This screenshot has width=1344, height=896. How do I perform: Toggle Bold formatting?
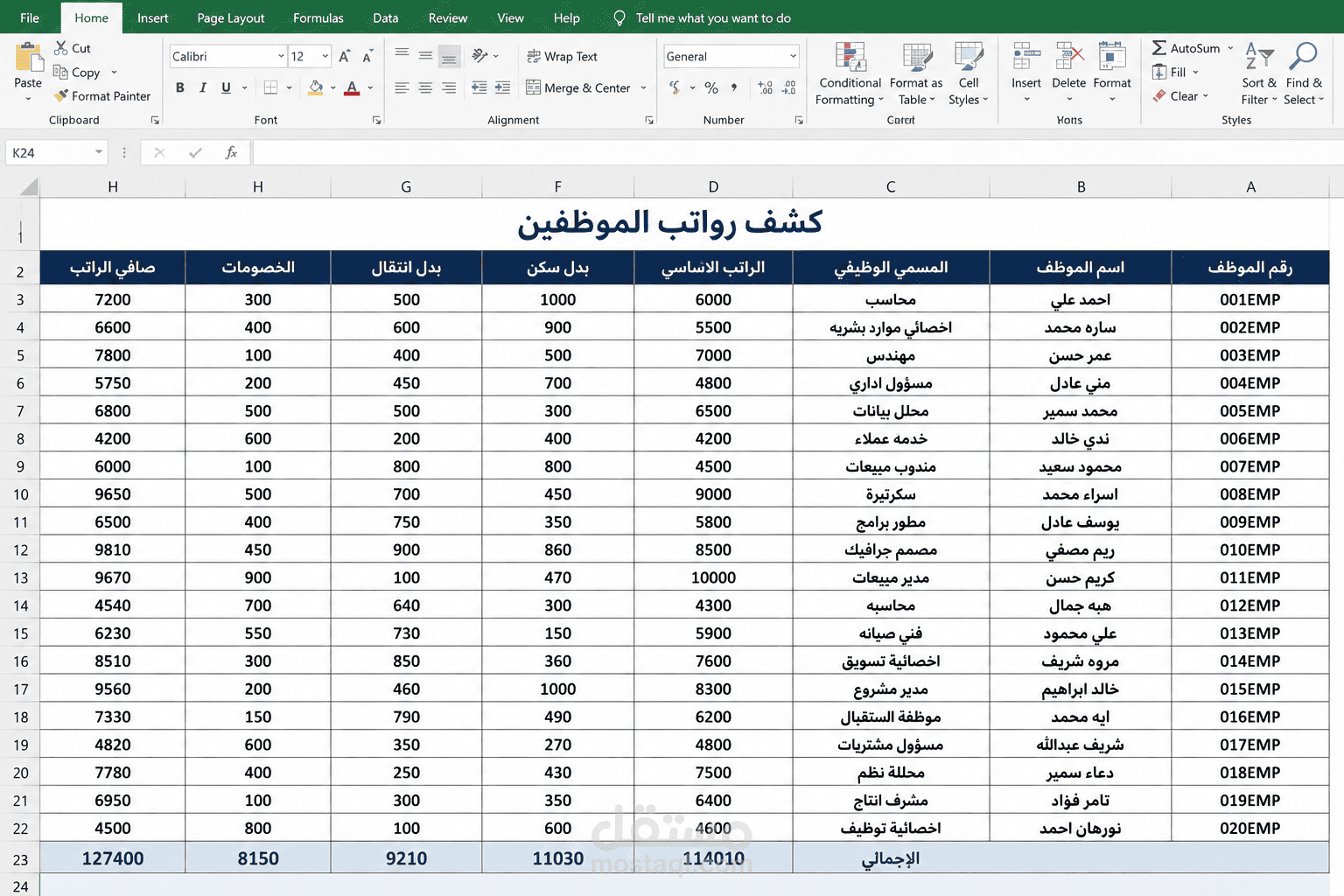tap(180, 87)
